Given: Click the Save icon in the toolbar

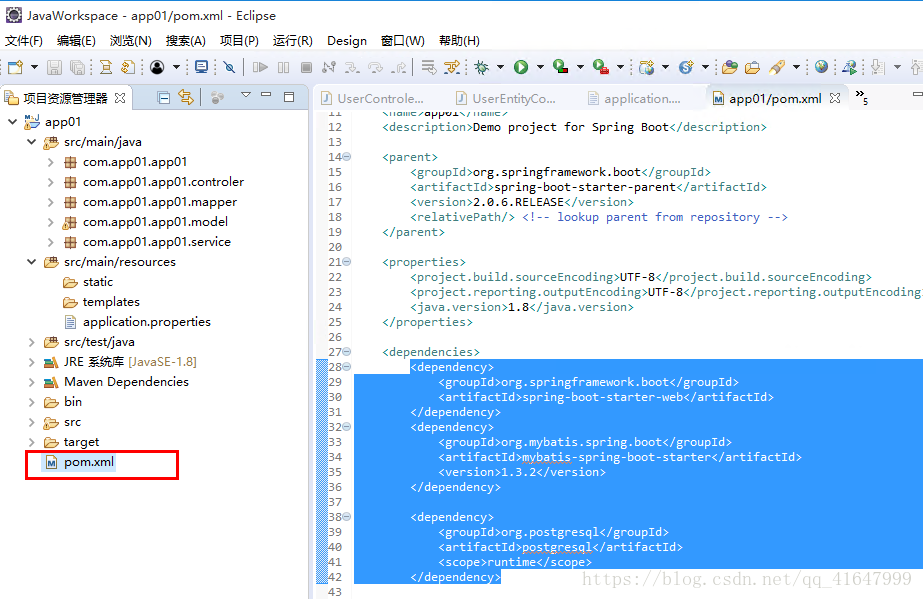Looking at the screenshot, I should pyautogui.click(x=52, y=67).
